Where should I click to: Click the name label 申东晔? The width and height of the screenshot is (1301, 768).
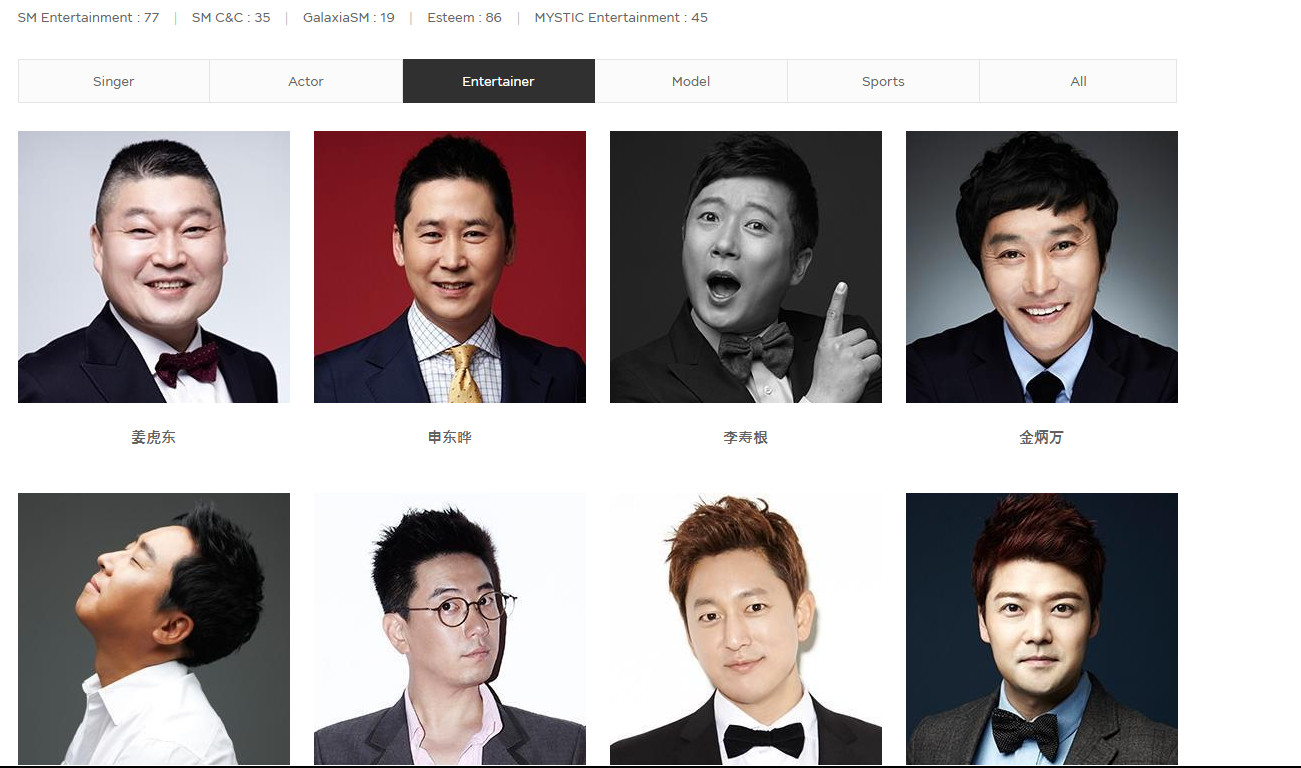[450, 438]
